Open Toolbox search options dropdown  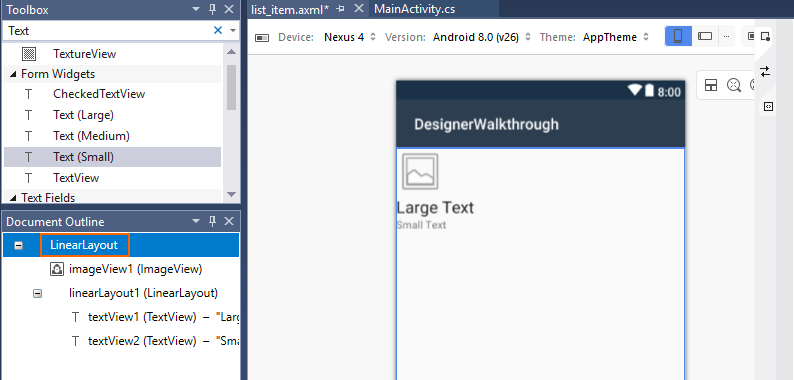tap(233, 31)
